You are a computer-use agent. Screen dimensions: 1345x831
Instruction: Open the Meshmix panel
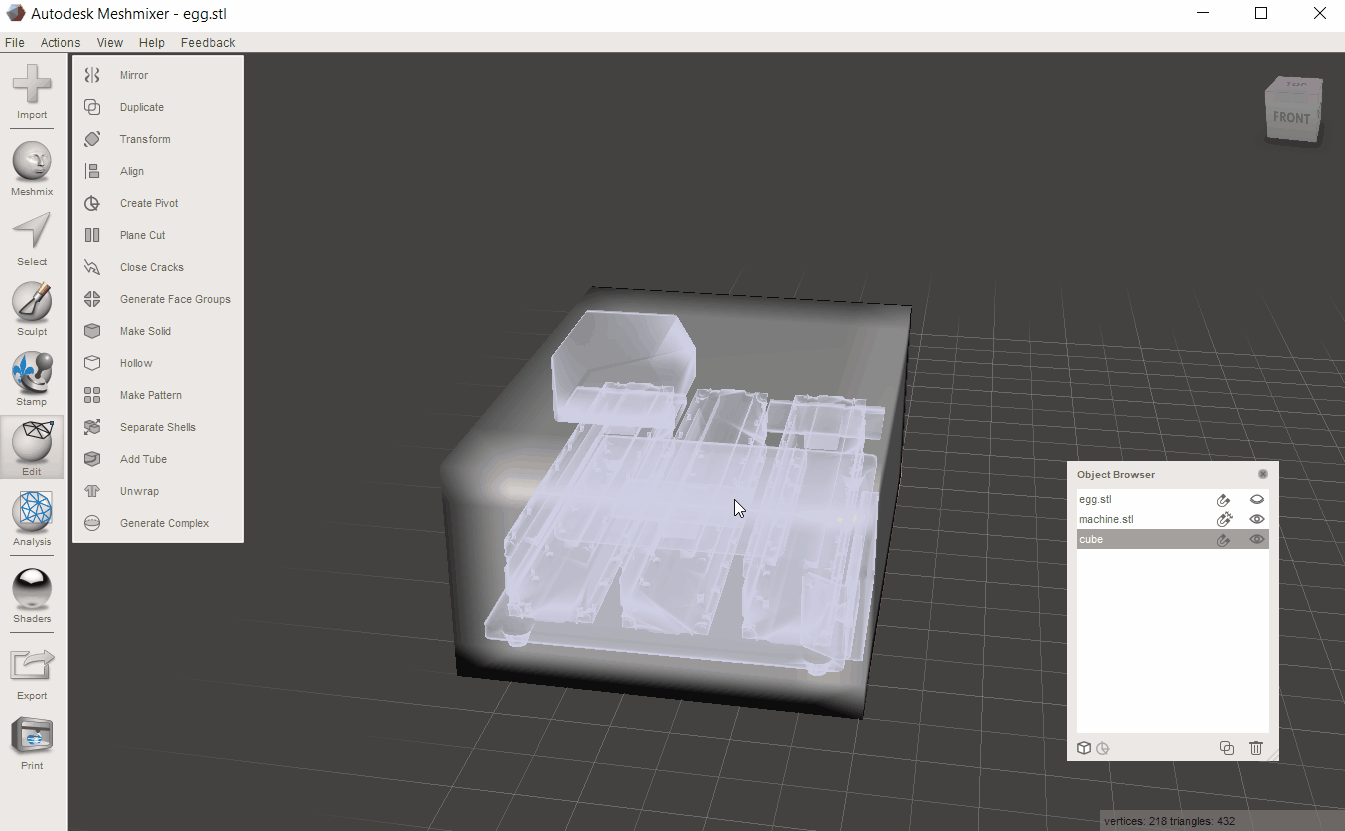(x=32, y=169)
